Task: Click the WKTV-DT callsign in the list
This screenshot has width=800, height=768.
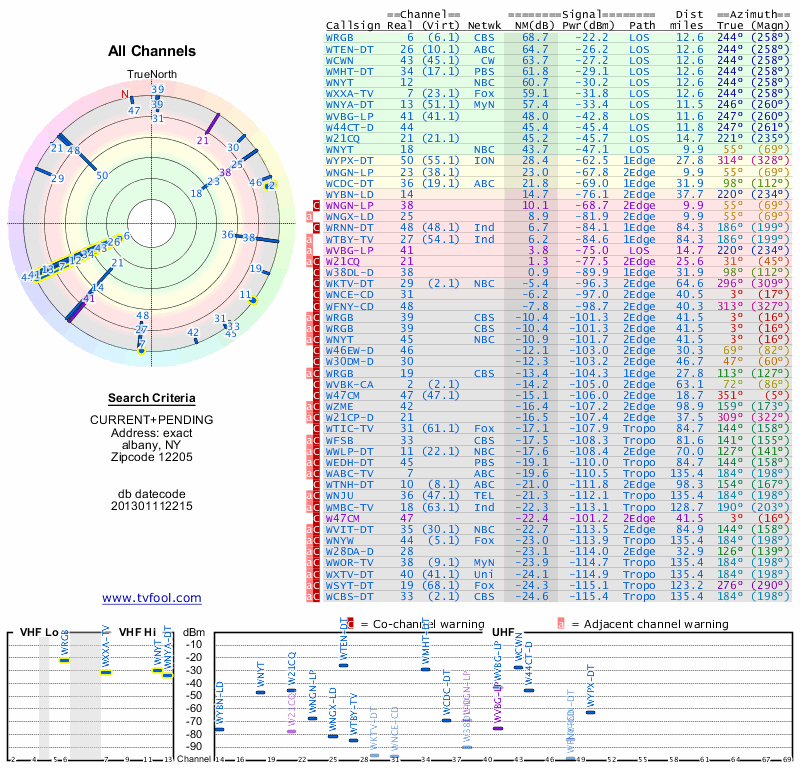Action: click(x=351, y=283)
